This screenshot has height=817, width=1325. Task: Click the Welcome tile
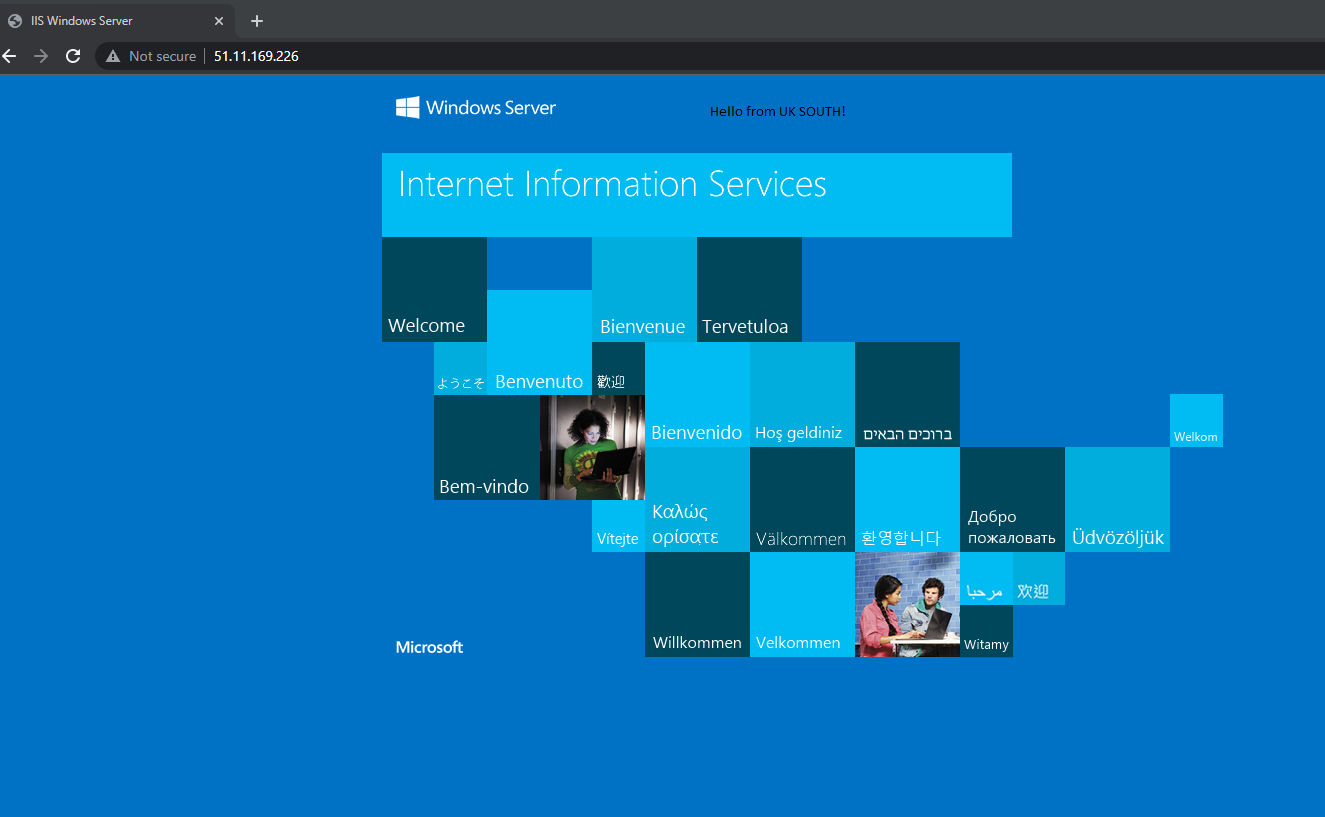[434, 290]
